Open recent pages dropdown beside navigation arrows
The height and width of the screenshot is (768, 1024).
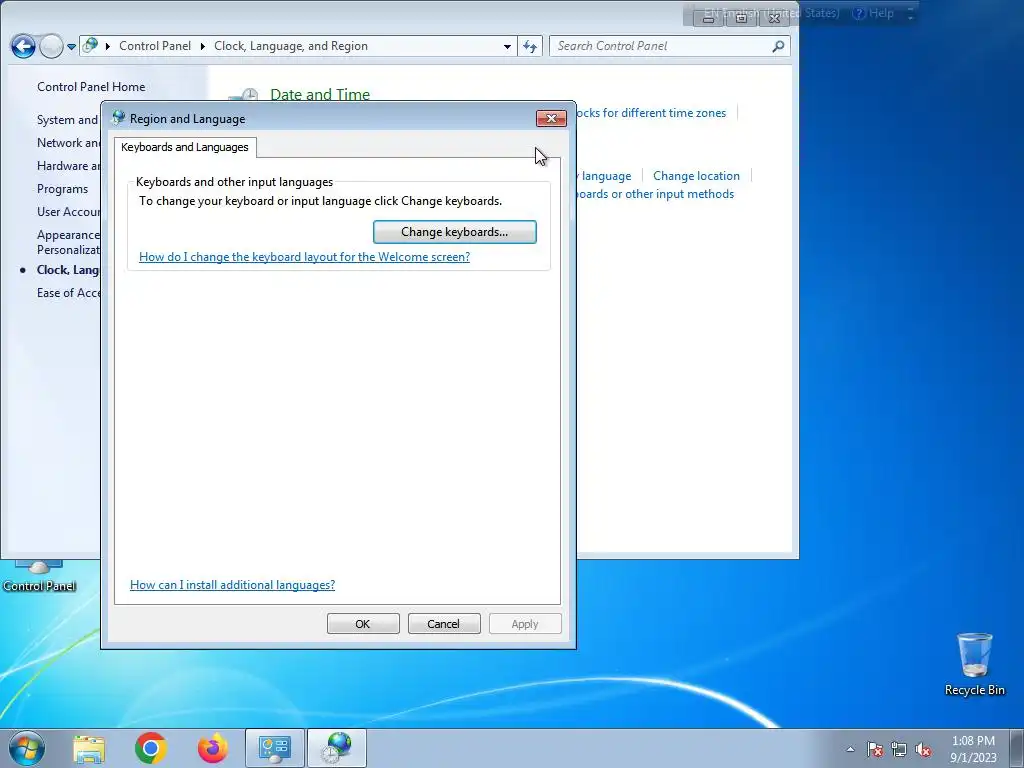(x=71, y=46)
